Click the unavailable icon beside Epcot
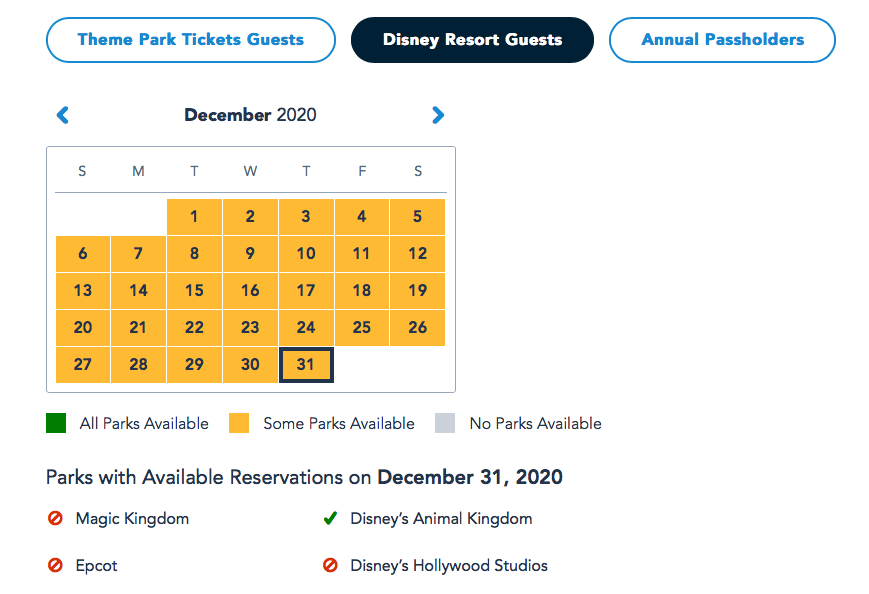Image resolution: width=869 pixels, height=594 pixels. tap(56, 566)
